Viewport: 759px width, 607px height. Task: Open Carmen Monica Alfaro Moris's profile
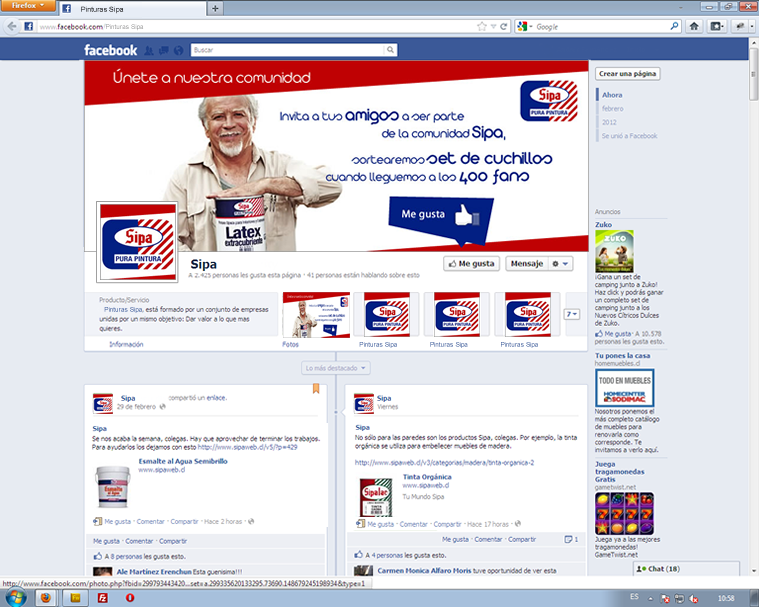(424, 570)
